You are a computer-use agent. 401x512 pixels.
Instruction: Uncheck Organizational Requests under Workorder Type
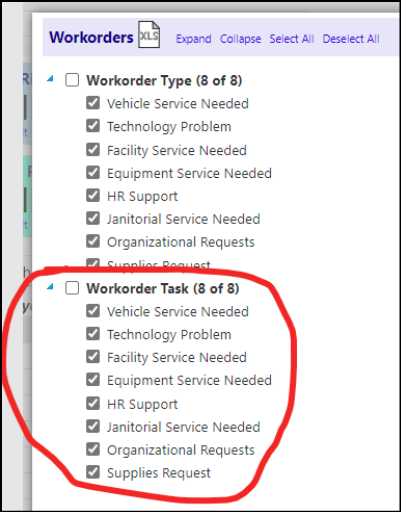click(93, 242)
